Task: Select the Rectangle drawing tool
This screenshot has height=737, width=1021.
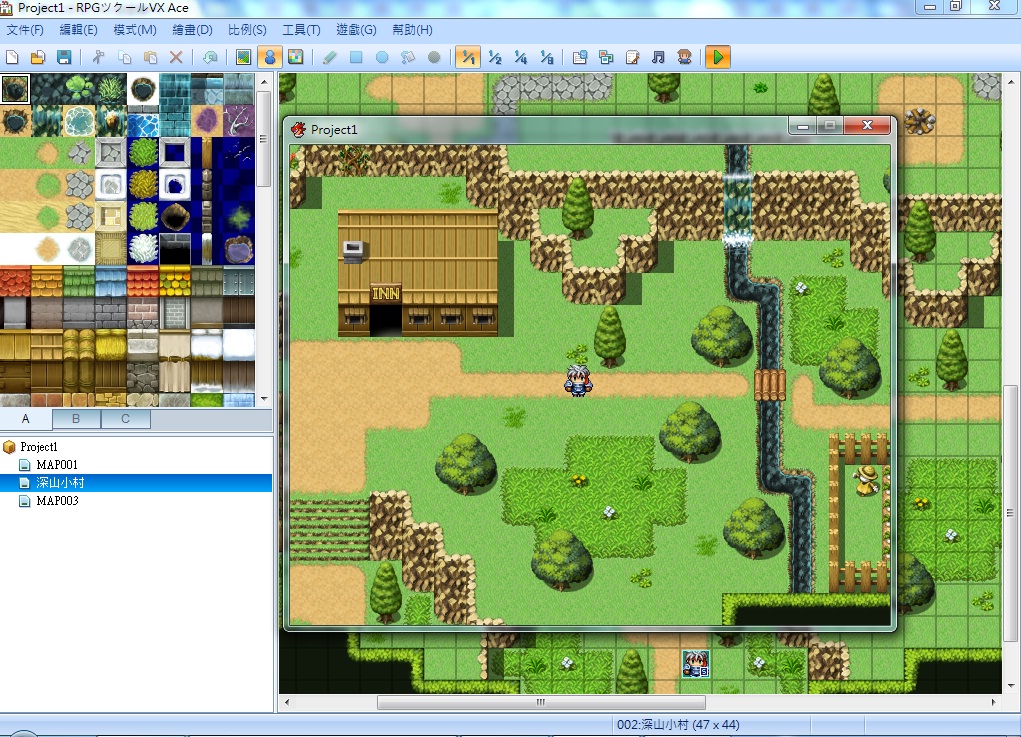Action: pyautogui.click(x=356, y=57)
